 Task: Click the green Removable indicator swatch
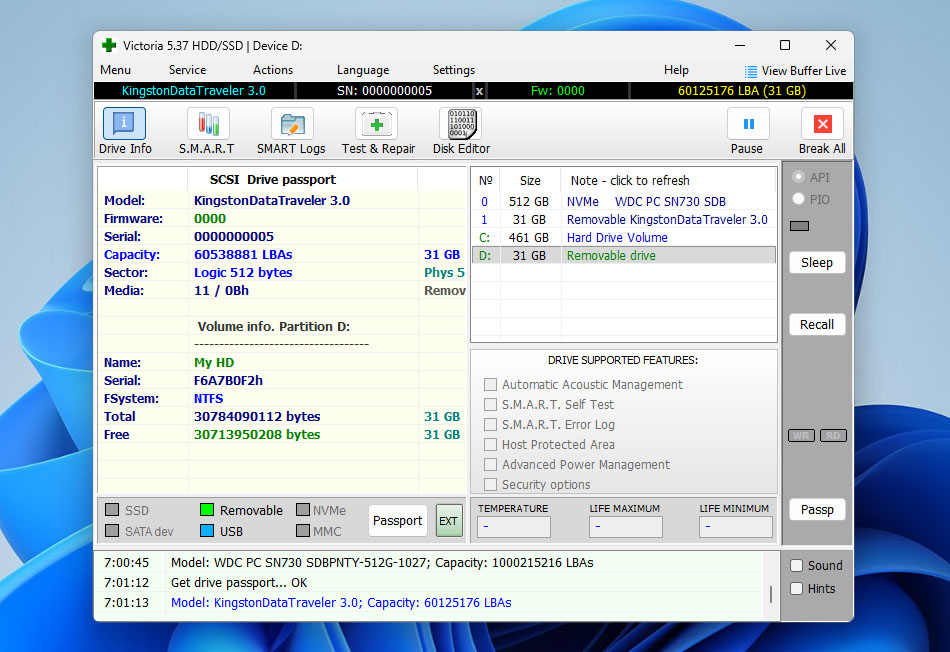pos(207,510)
